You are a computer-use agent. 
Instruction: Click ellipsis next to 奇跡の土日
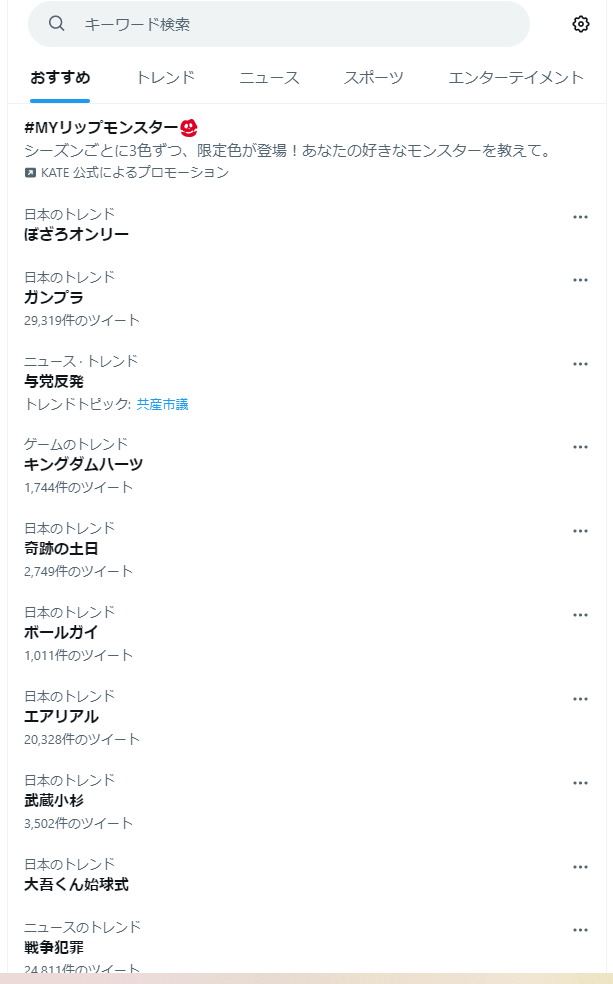point(580,531)
